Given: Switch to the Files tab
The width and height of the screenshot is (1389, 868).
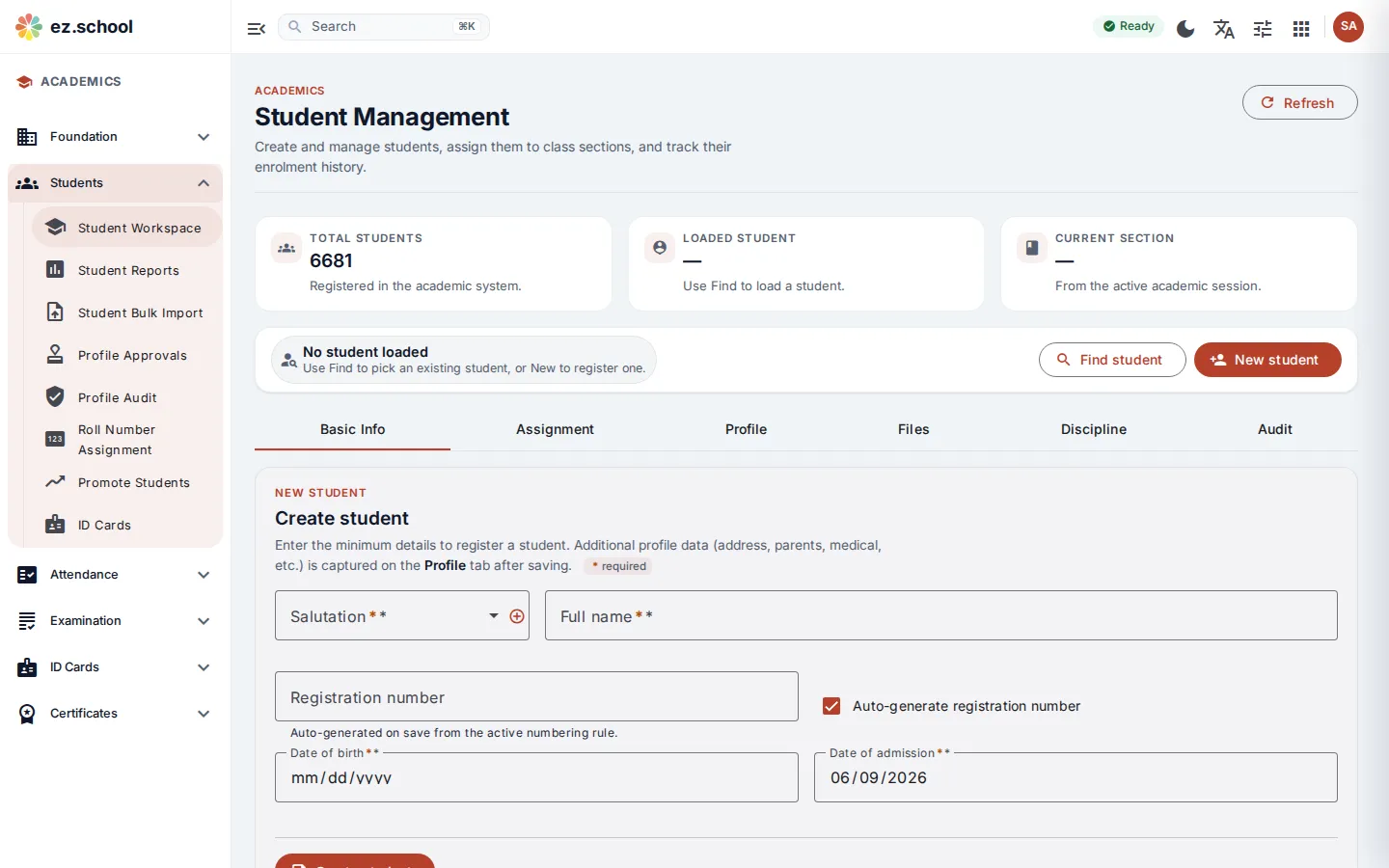Looking at the screenshot, I should (913, 429).
